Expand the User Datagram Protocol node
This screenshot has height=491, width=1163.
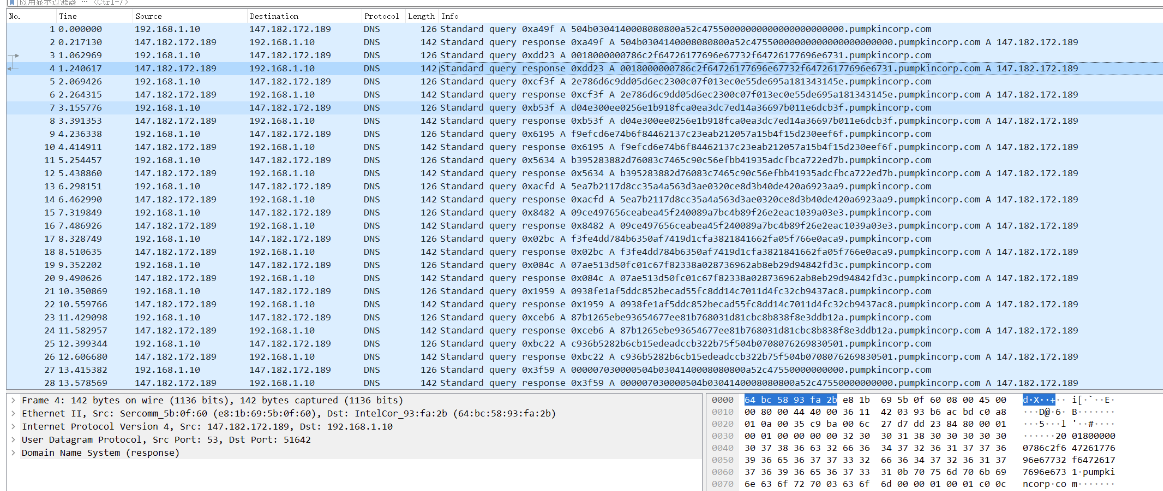tap(11, 439)
